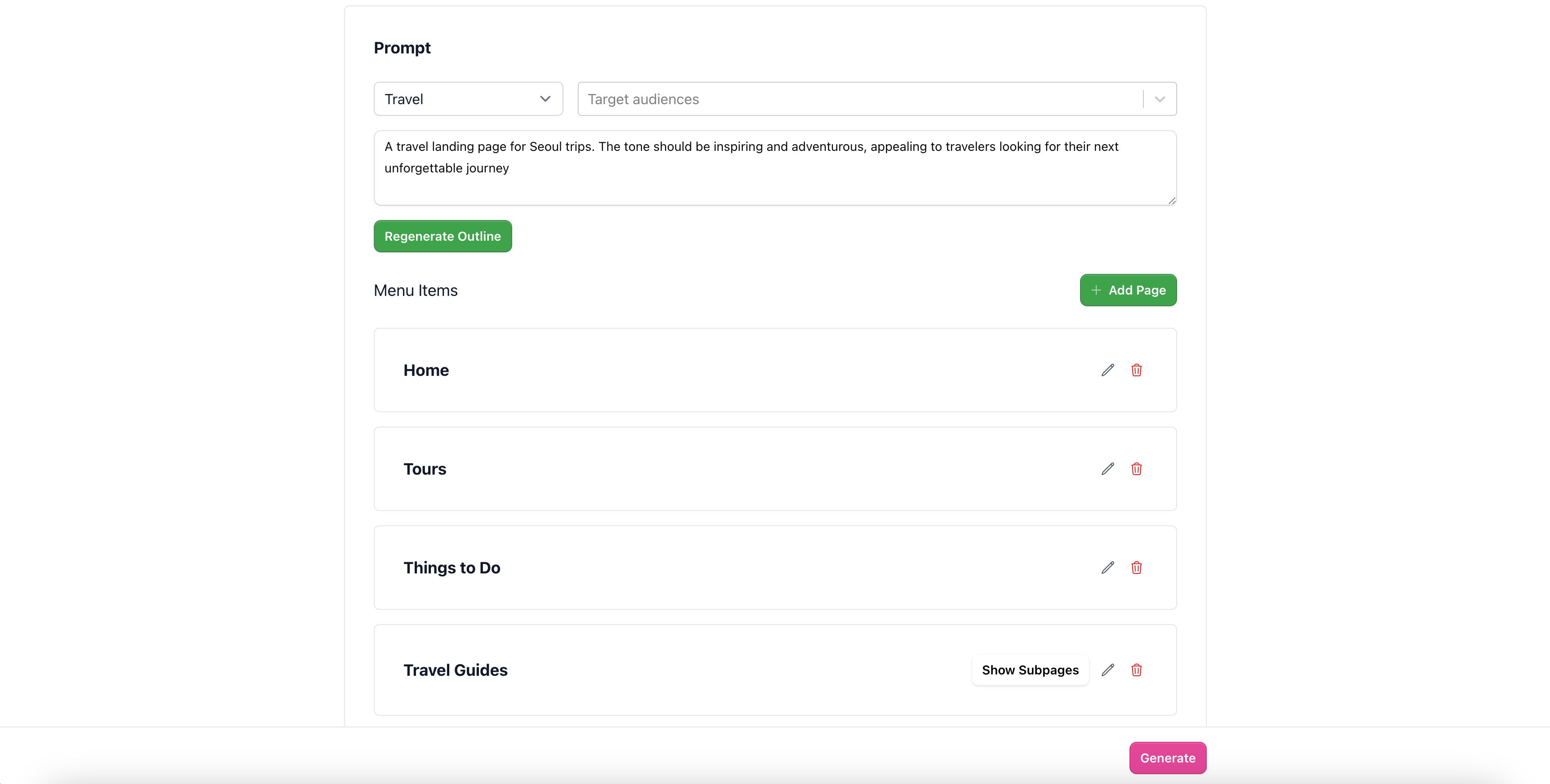1550x784 pixels.
Task: Show Subpages for Travel Guides
Action: (x=1030, y=670)
